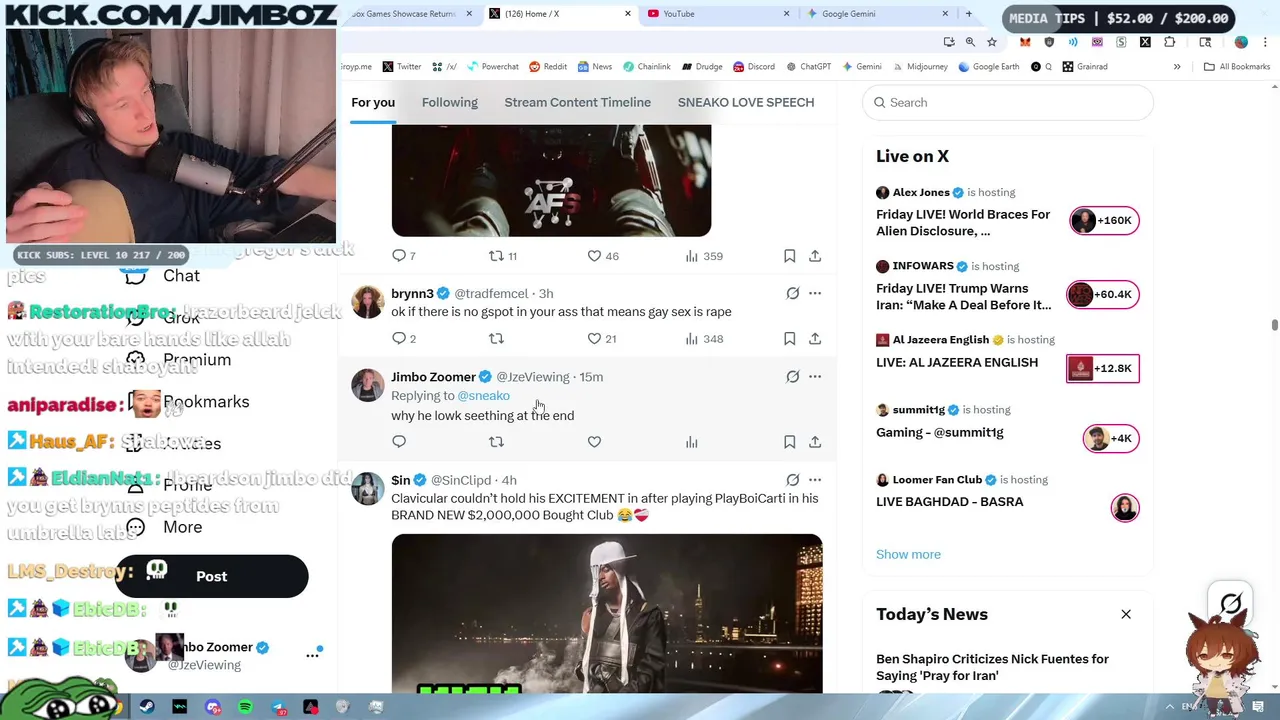Open the Stream Content Timeline tab

577,102
